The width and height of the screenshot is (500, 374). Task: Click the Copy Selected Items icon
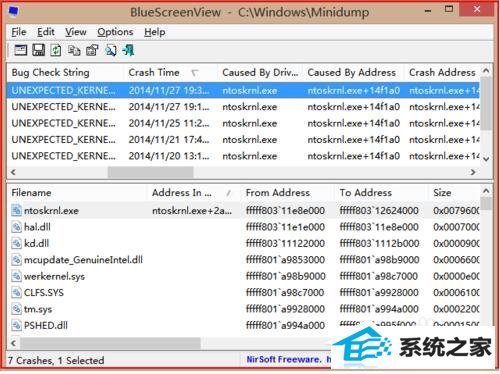pos(74,50)
